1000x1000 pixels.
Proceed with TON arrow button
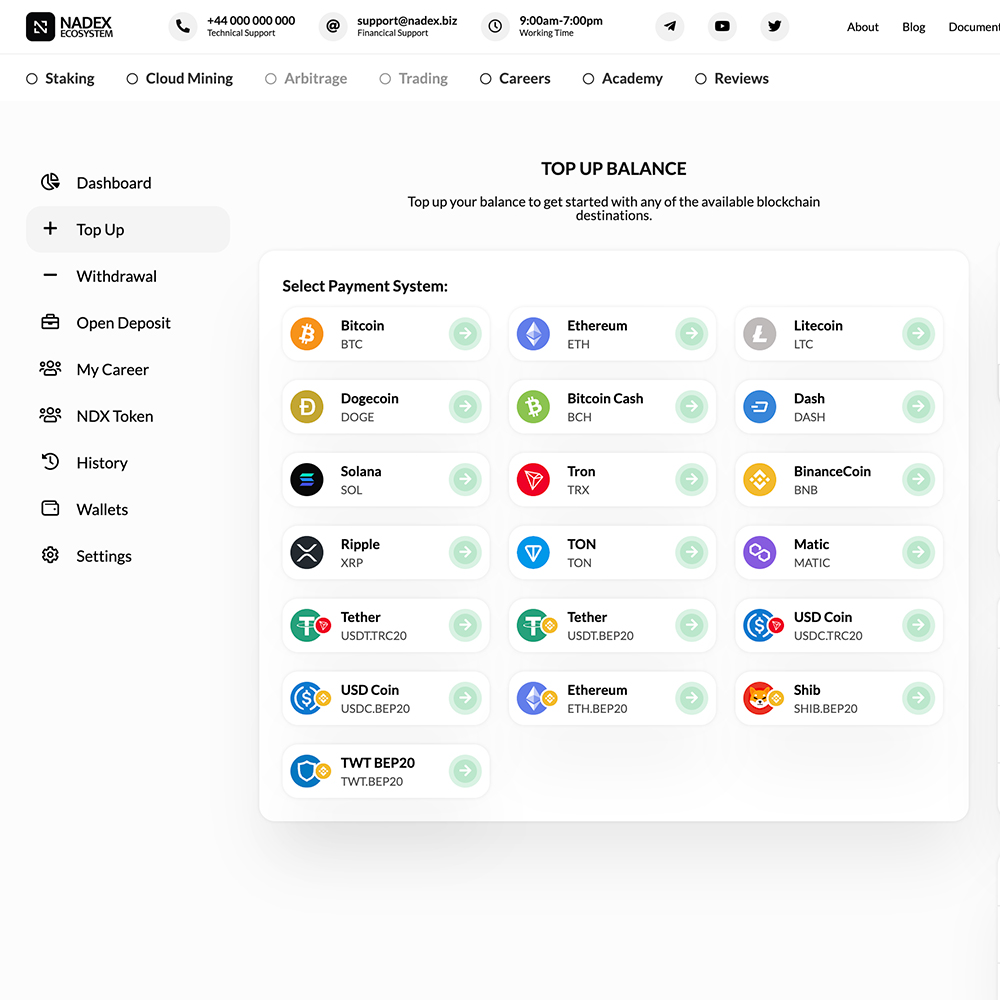pyautogui.click(x=691, y=552)
